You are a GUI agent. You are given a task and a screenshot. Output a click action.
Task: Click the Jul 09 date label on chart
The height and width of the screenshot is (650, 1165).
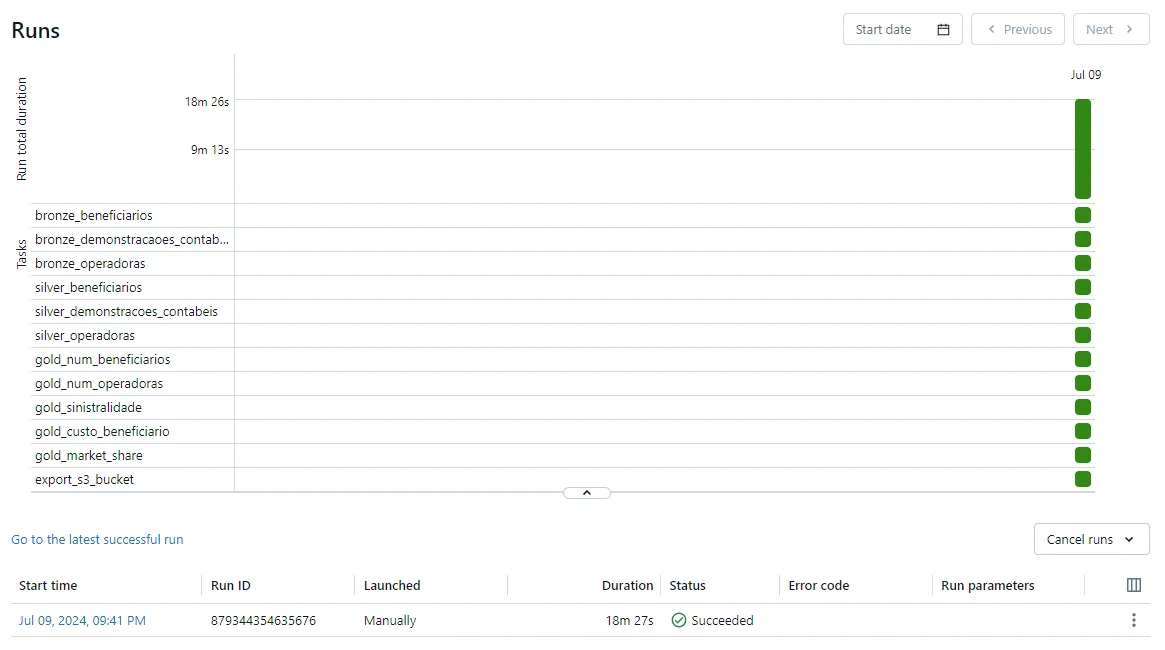point(1086,74)
